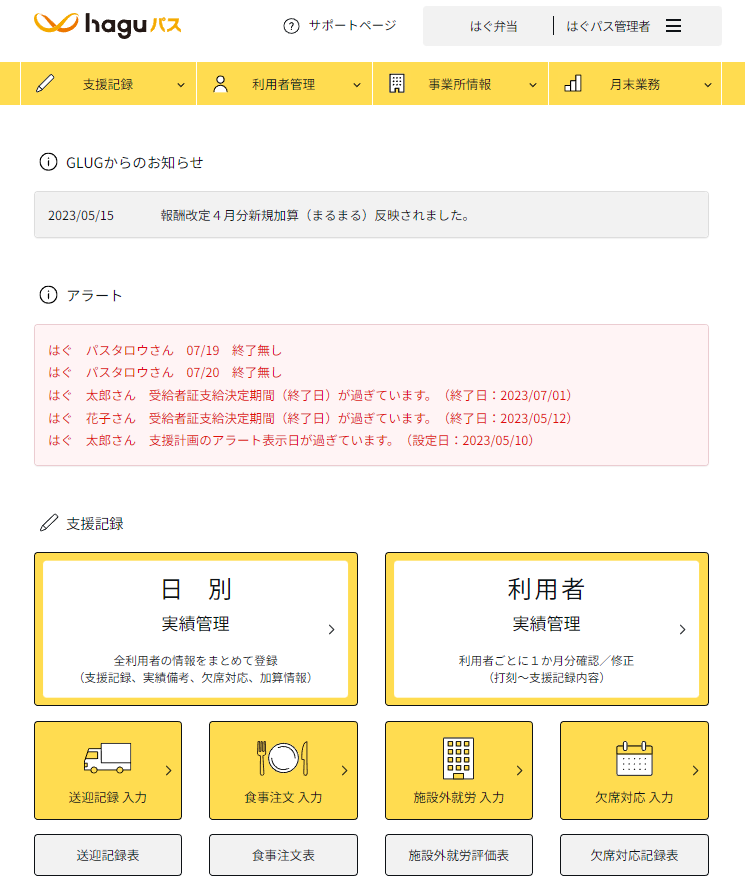Click the building icon for 施設外就労 入力
This screenshot has width=745, height=881.
[458, 759]
